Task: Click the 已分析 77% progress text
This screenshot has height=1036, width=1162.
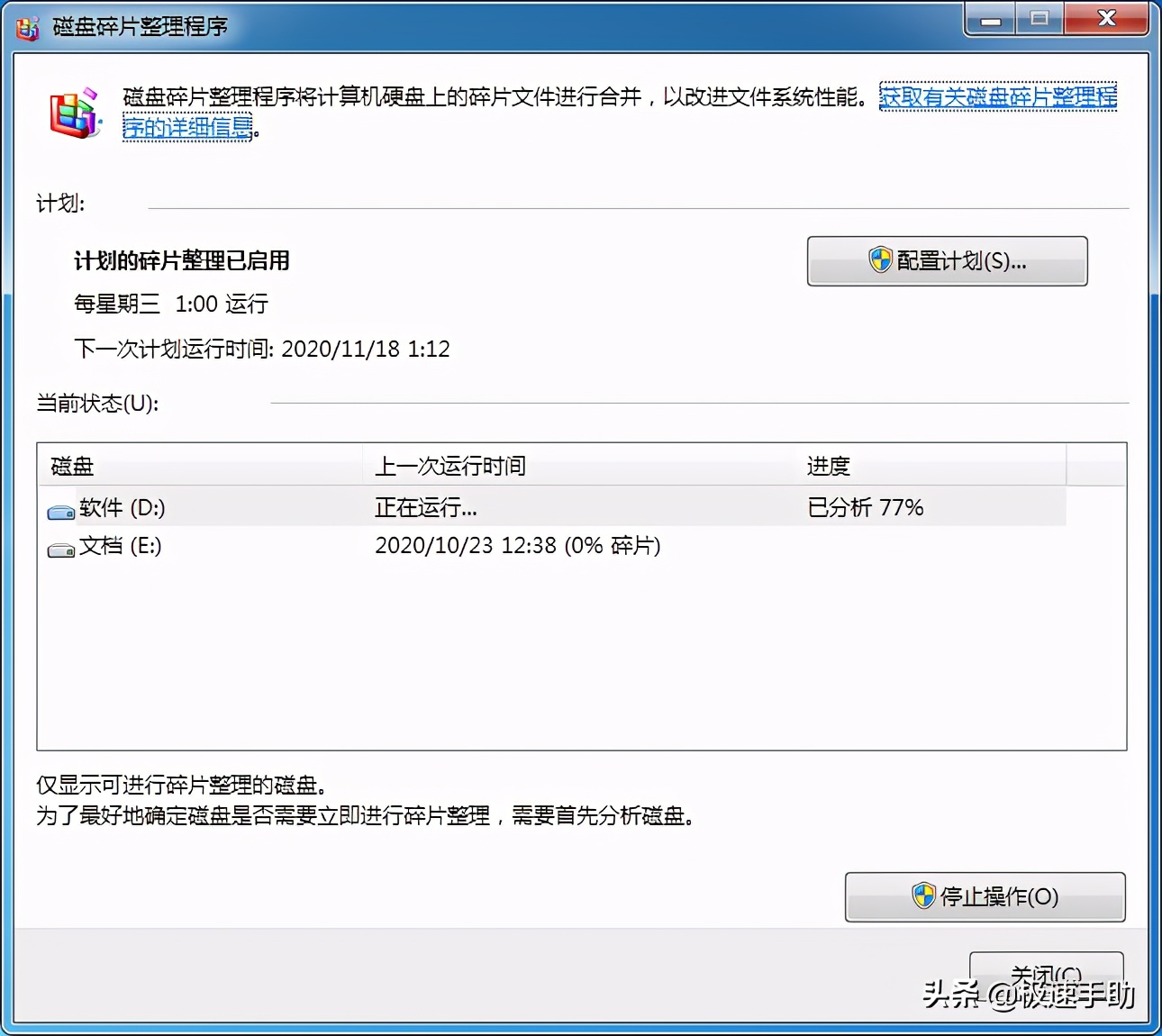Action: tap(865, 507)
